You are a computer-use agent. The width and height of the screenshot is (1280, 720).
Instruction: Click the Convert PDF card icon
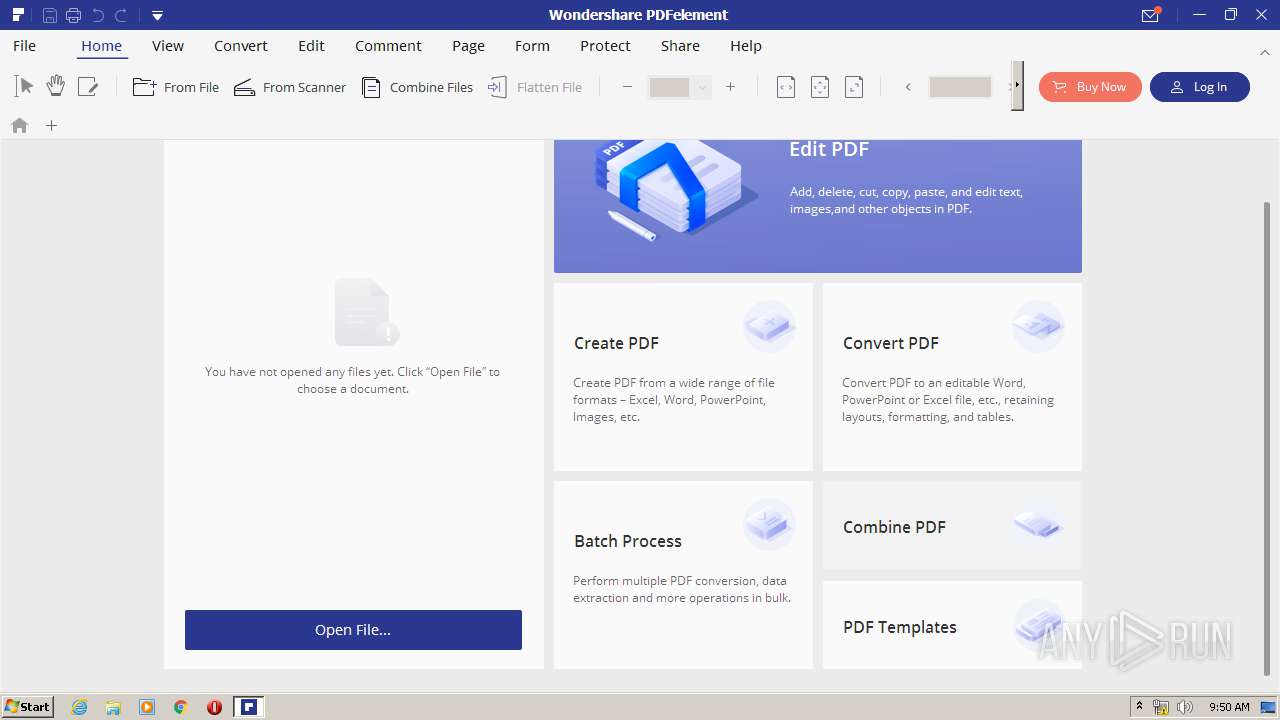[x=1038, y=326]
